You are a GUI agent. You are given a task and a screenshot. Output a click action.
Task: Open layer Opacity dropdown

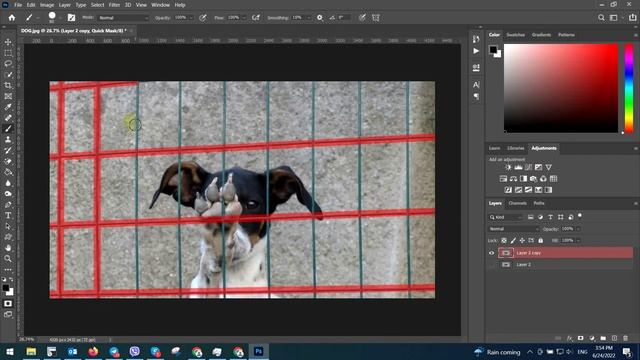coord(578,229)
